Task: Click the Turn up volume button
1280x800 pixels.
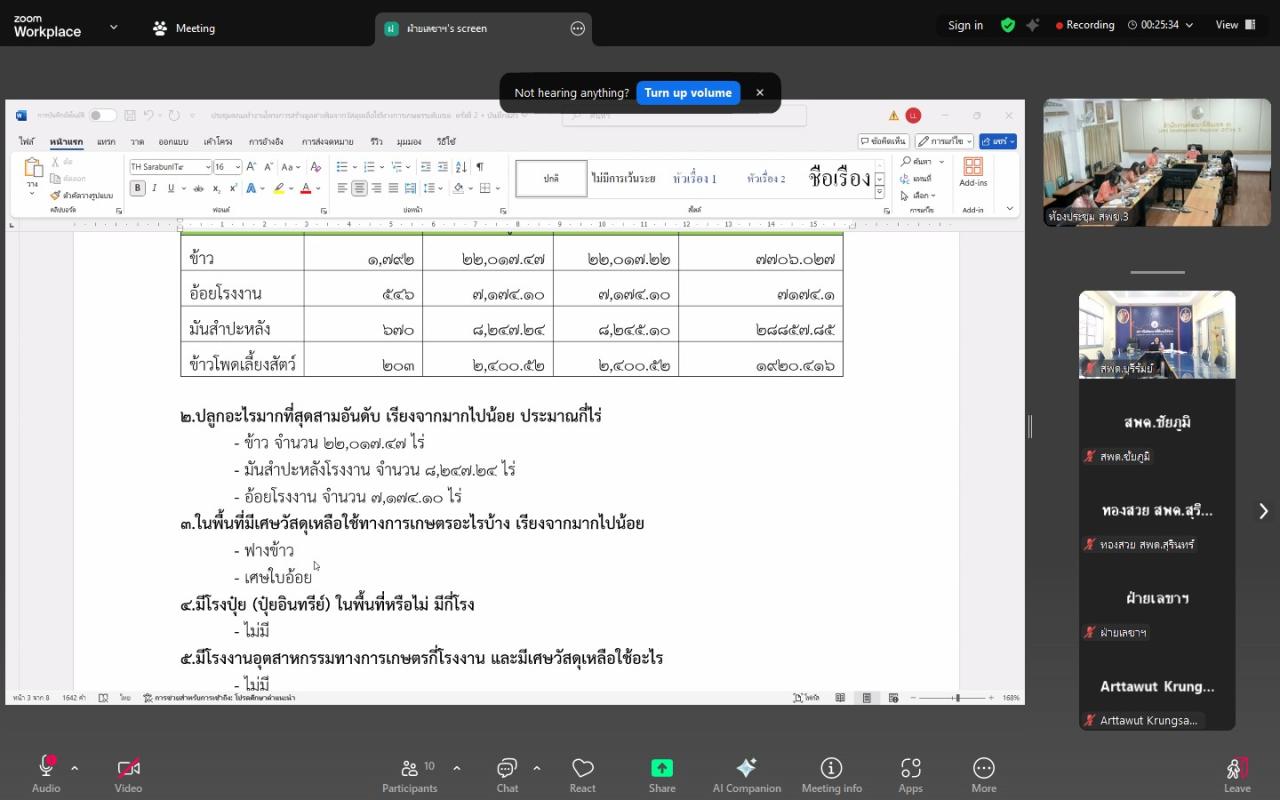Action: [x=688, y=92]
